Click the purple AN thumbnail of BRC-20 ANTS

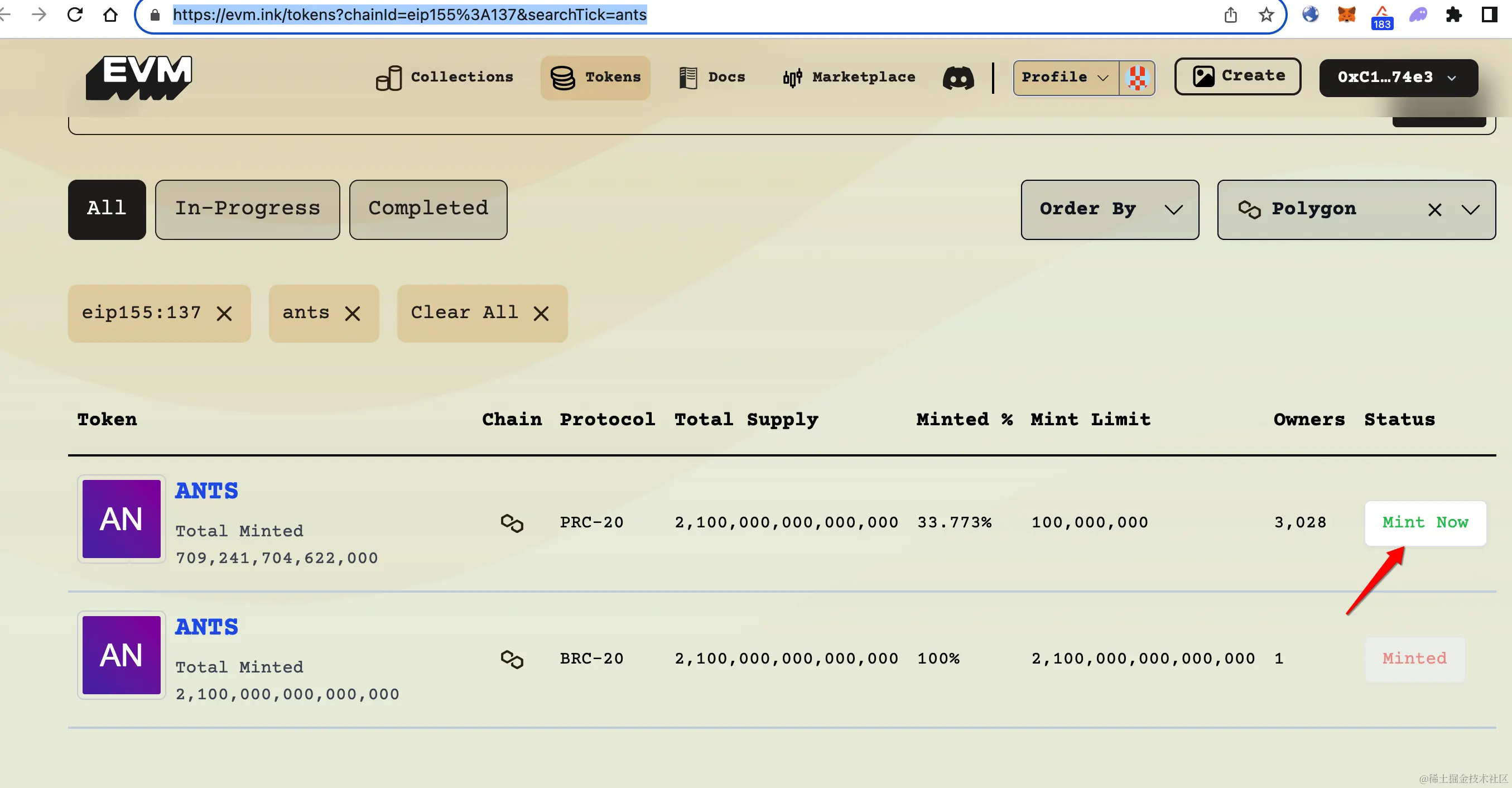(x=122, y=655)
